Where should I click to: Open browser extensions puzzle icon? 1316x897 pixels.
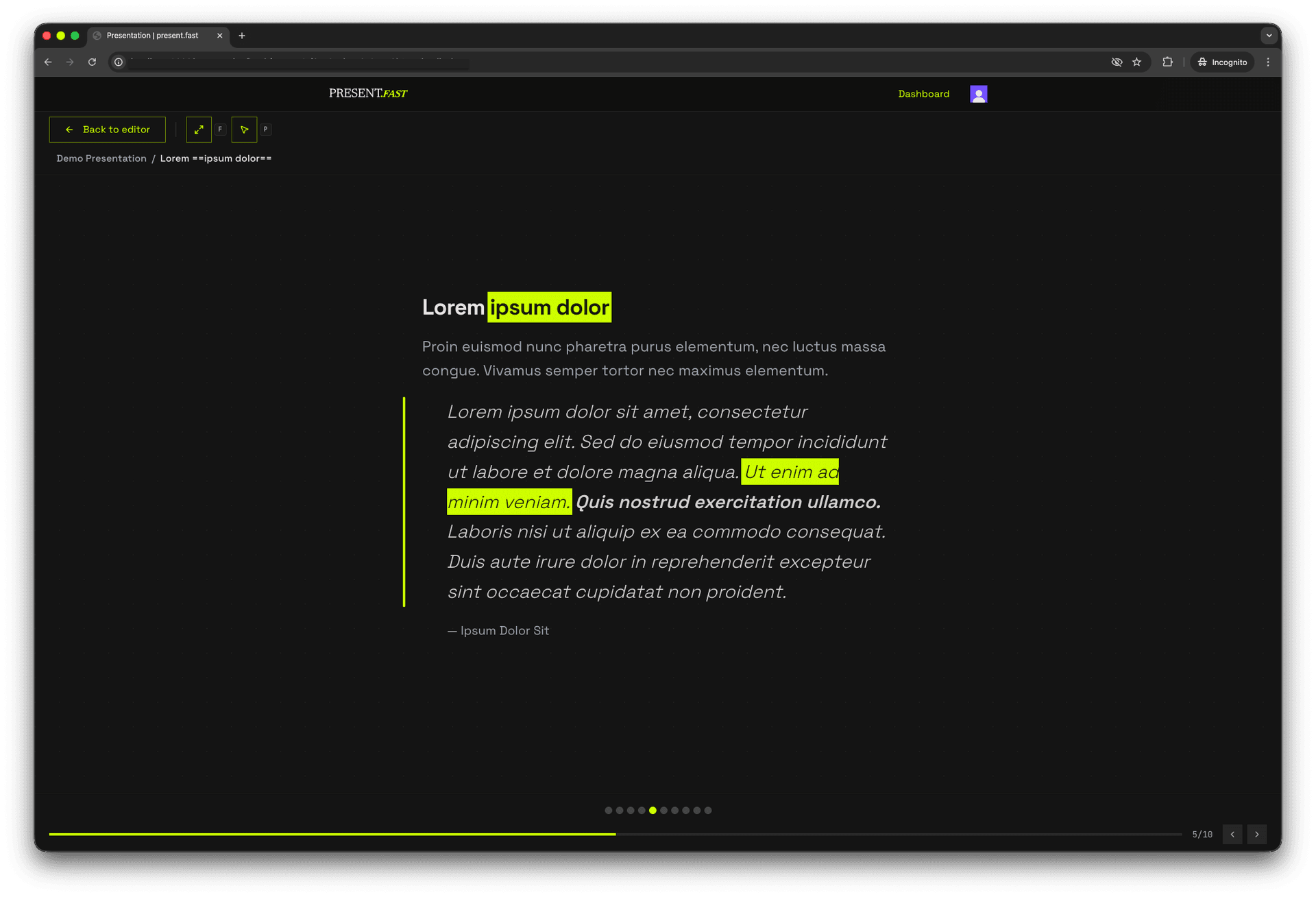(1167, 62)
